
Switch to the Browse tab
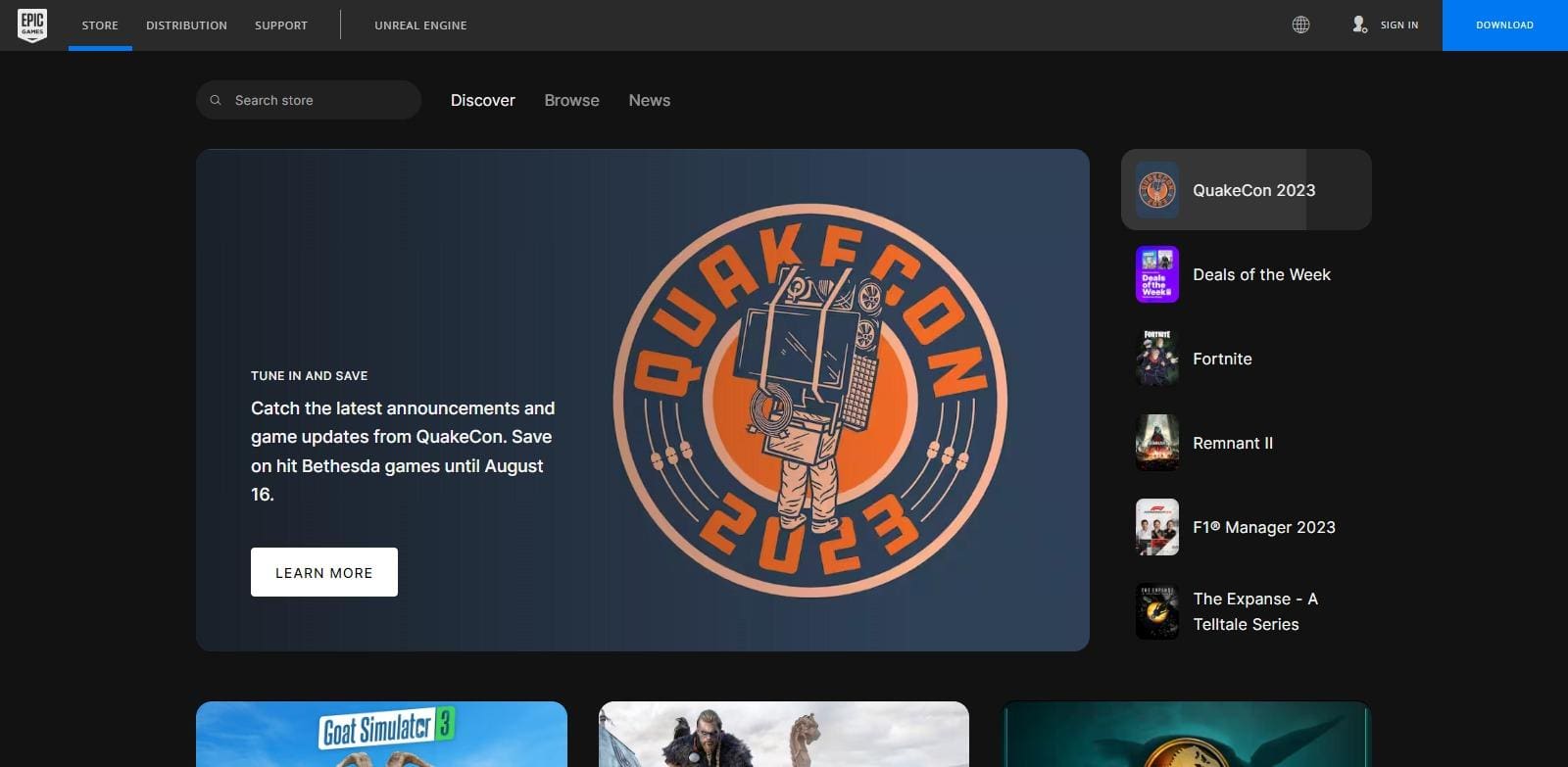572,100
